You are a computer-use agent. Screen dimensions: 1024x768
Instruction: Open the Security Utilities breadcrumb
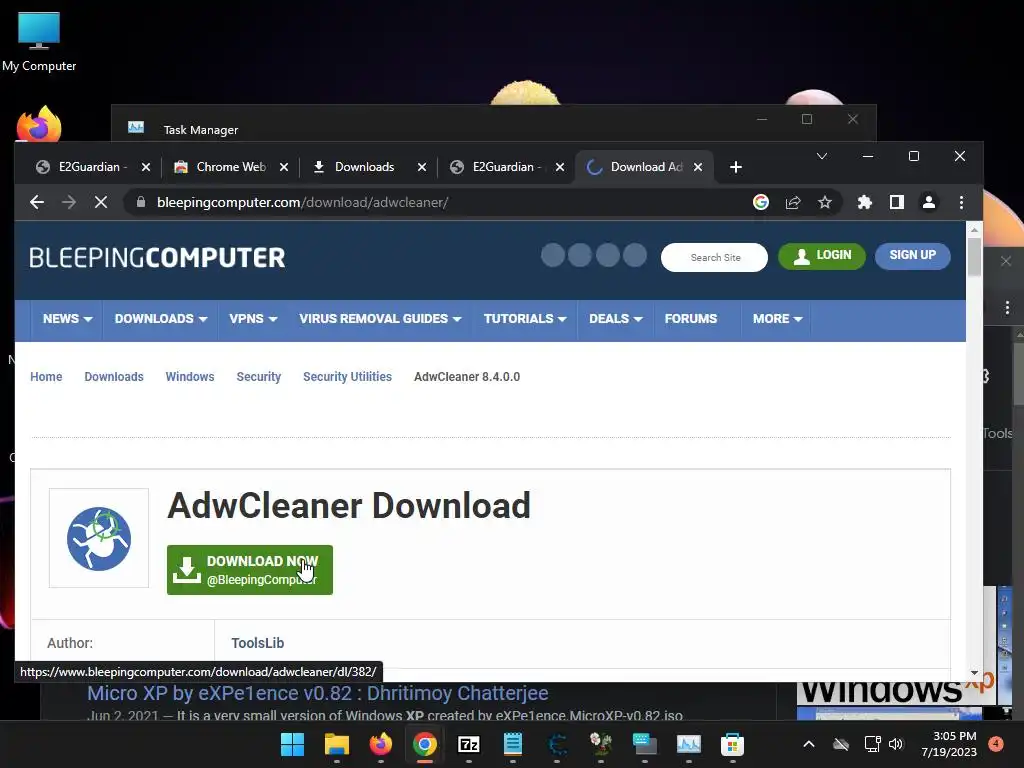coord(347,377)
